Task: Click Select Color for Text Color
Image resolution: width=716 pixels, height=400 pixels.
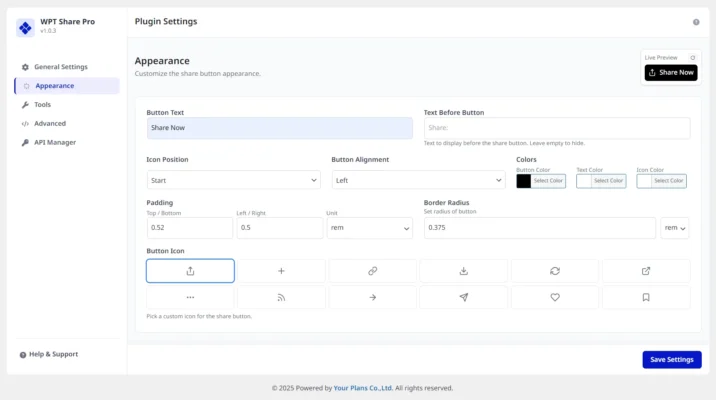Action: 608,181
